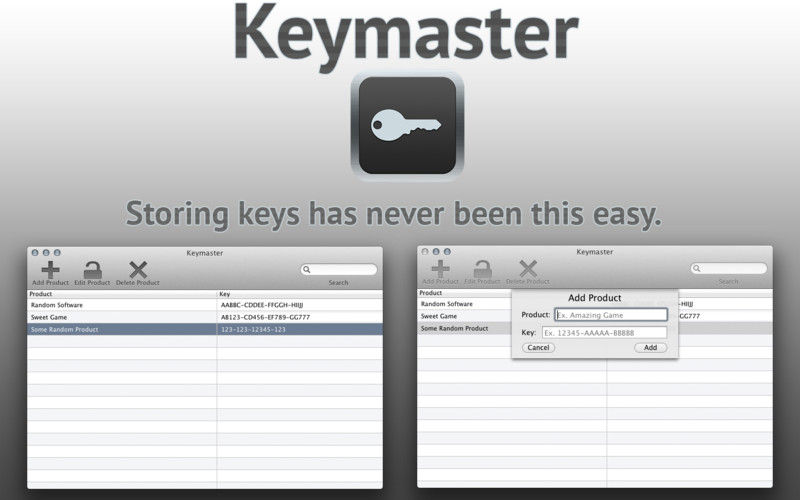Screen dimensions: 800x500
Task: Cancel the Add Product dialog
Action: coord(538,347)
